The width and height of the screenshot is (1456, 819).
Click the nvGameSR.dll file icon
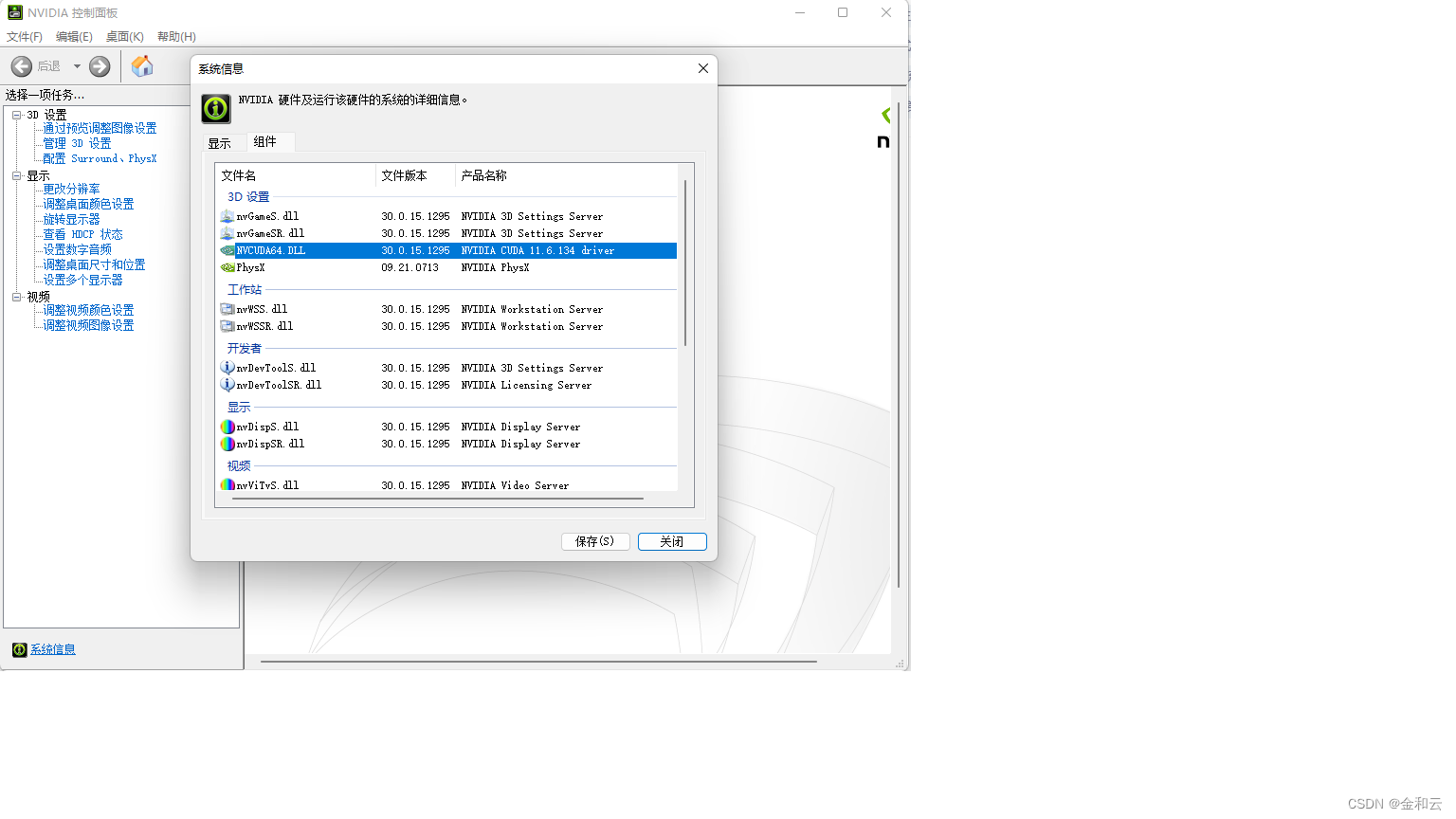click(227, 233)
